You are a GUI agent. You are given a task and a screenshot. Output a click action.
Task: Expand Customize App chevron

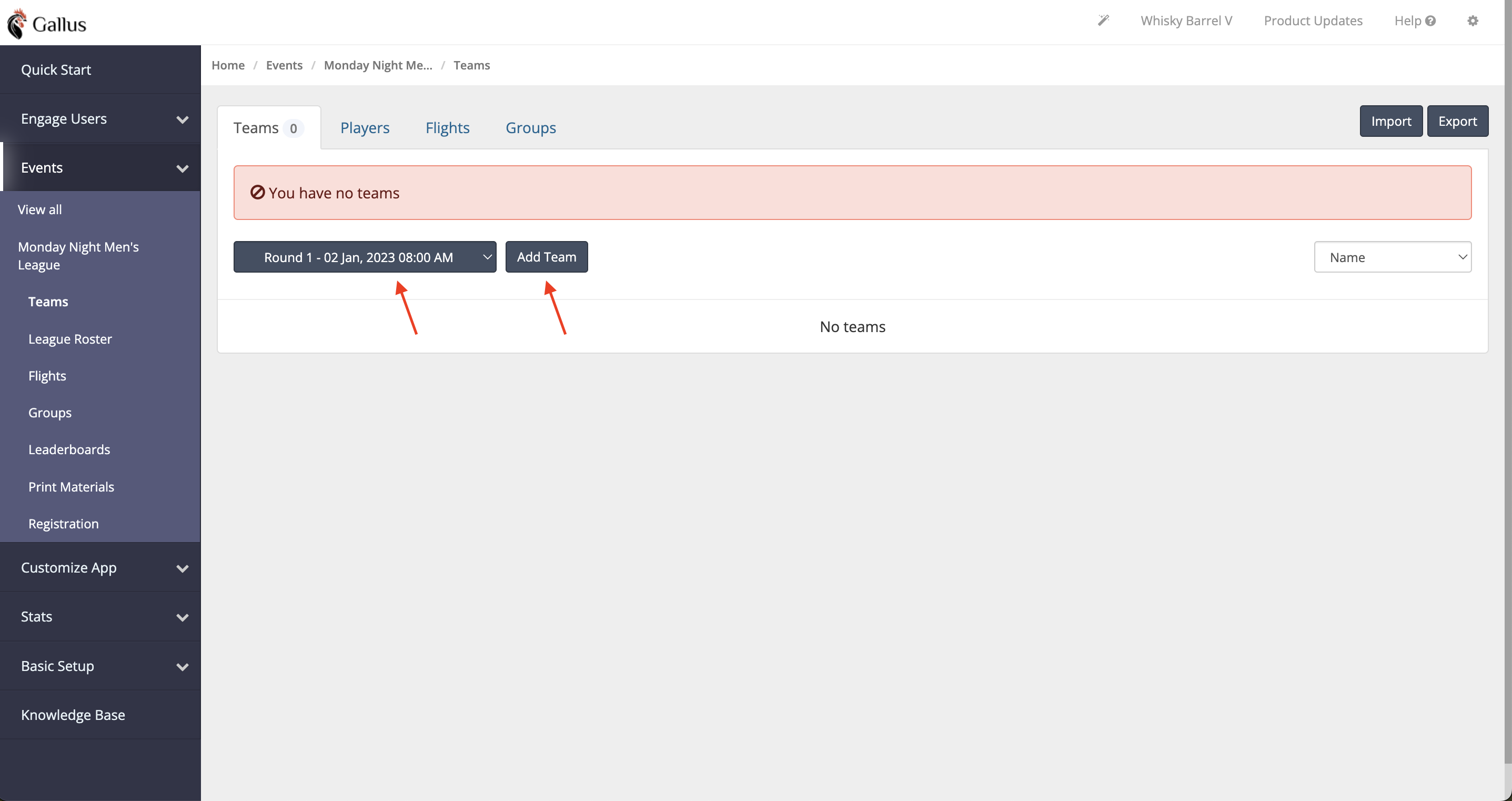pyautogui.click(x=183, y=568)
